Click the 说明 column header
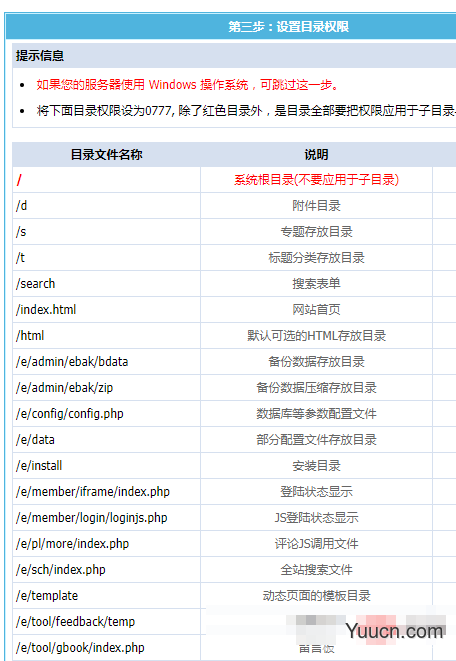 pyautogui.click(x=316, y=155)
